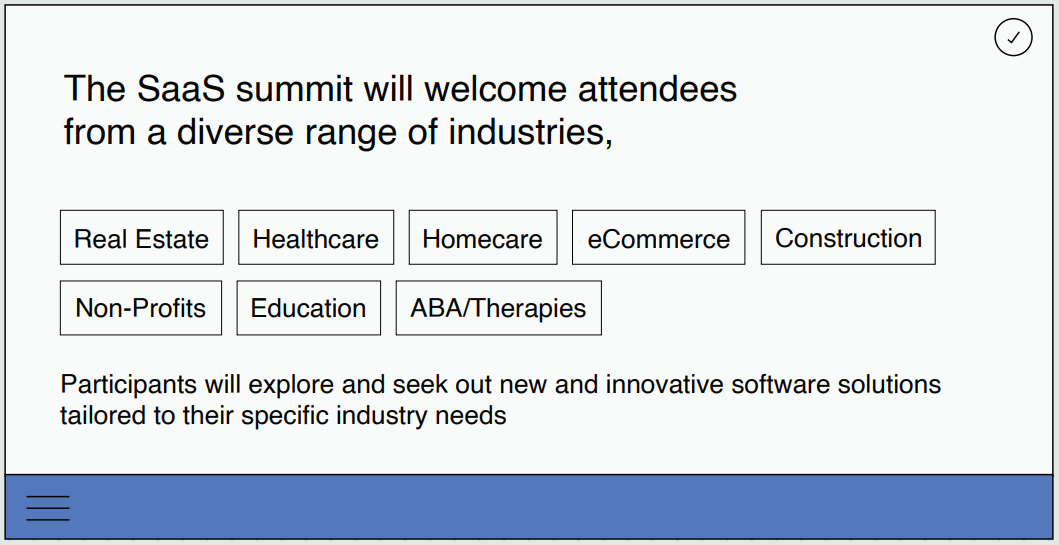Choose the Non-Profits tag
1059x545 pixels.
point(140,308)
